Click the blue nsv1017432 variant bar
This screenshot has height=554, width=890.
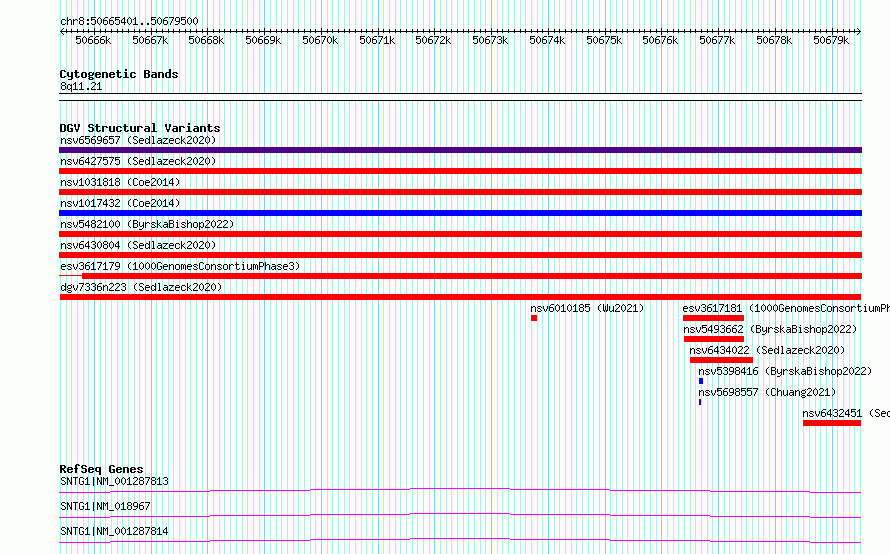(x=460, y=213)
